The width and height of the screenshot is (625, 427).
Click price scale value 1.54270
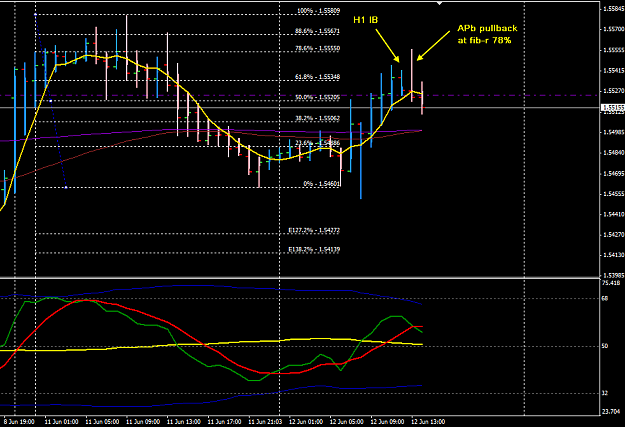[613, 235]
